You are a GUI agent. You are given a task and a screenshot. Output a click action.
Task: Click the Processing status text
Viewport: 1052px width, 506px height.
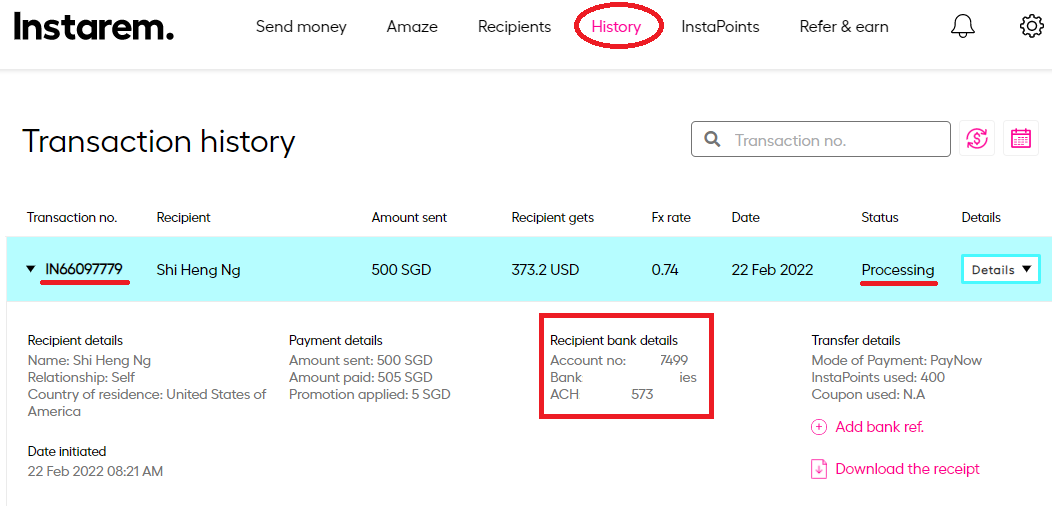898,270
